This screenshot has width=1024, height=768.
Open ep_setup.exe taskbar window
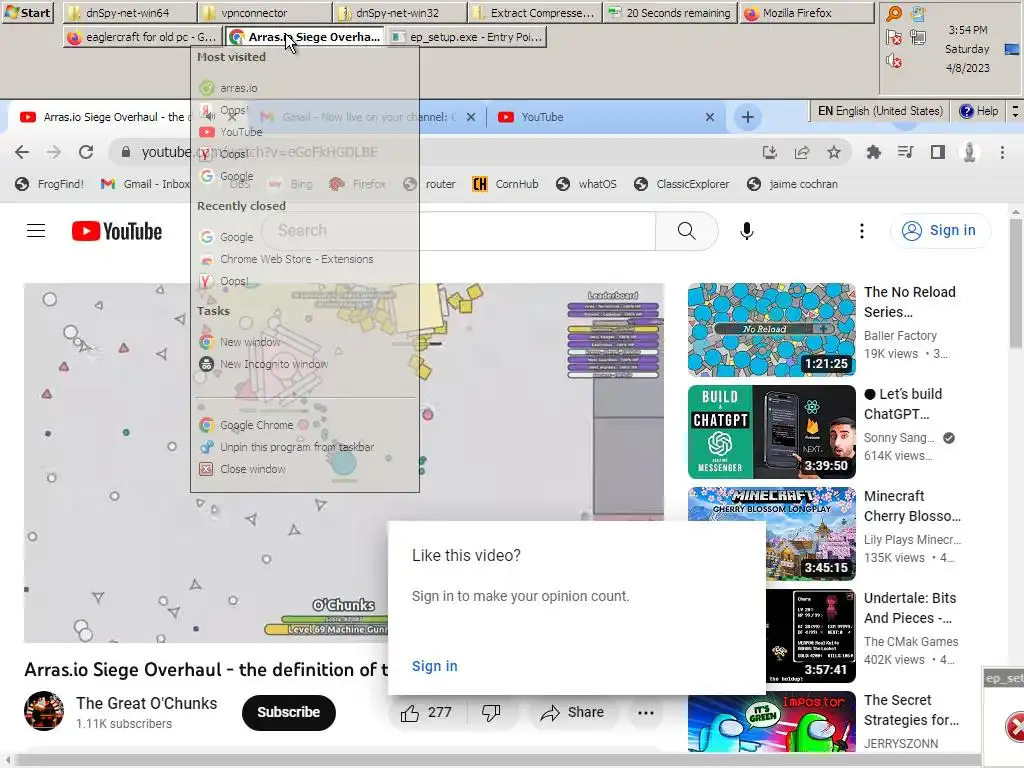coord(468,37)
